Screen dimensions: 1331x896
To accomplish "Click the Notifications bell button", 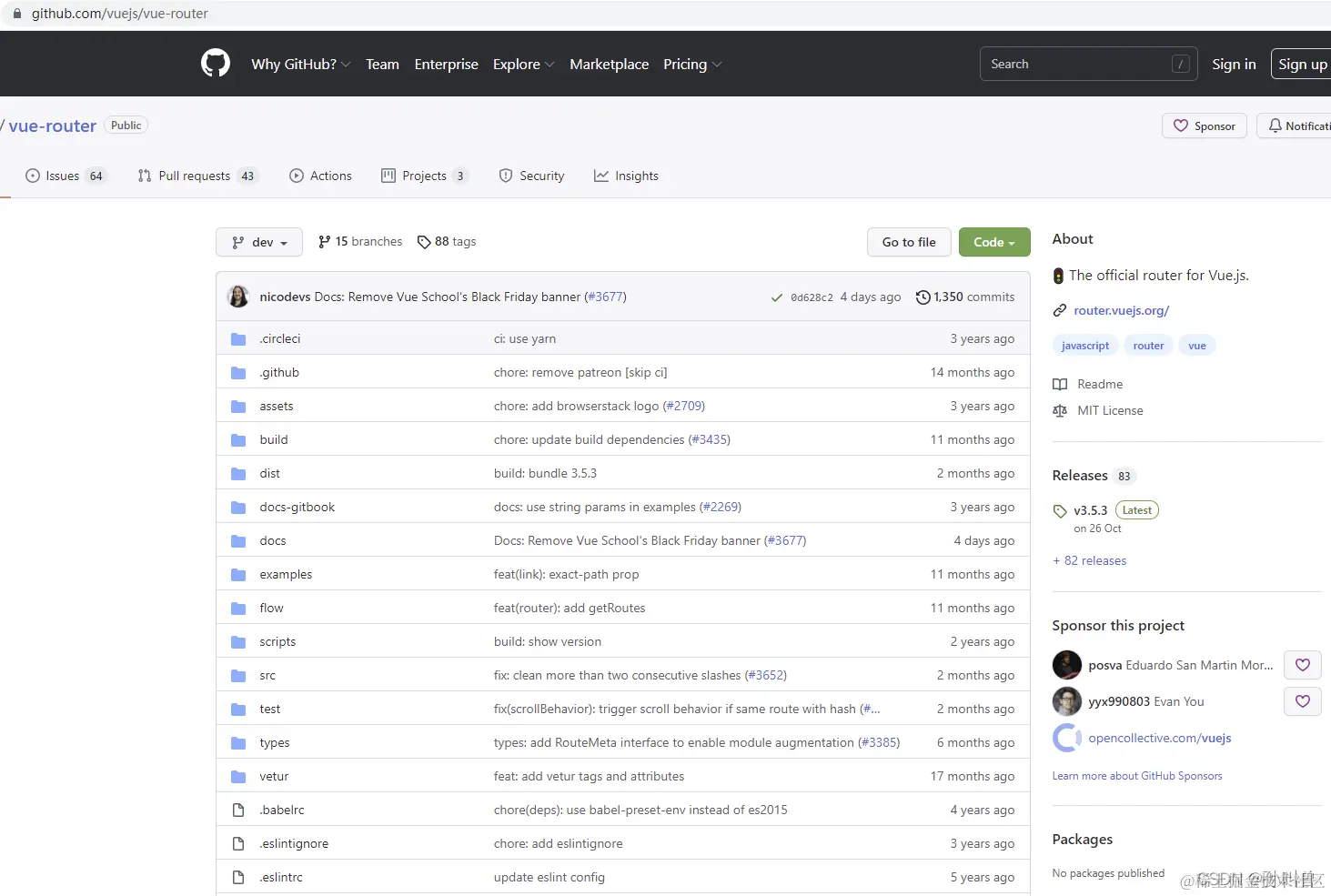I will click(1295, 126).
